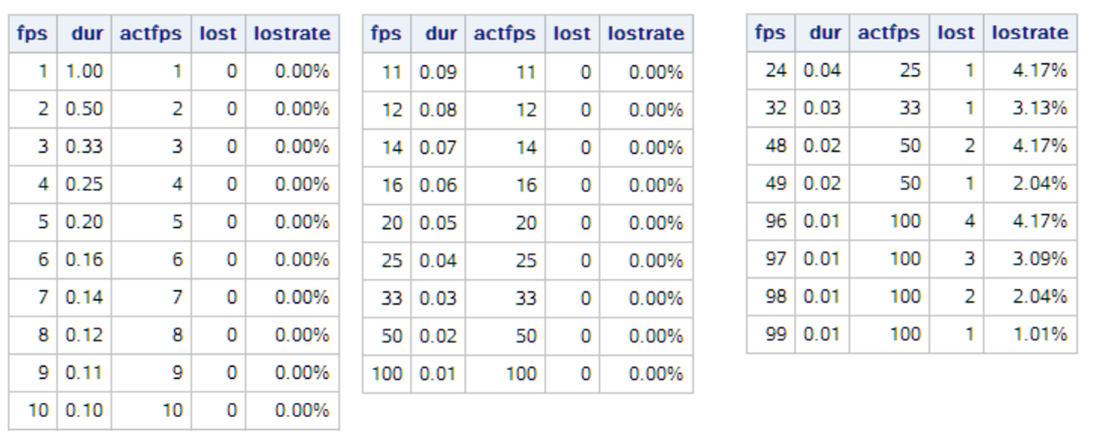The width and height of the screenshot is (1093, 432).
Task: Select the 1.00 duration cell
Action: (x=84, y=71)
